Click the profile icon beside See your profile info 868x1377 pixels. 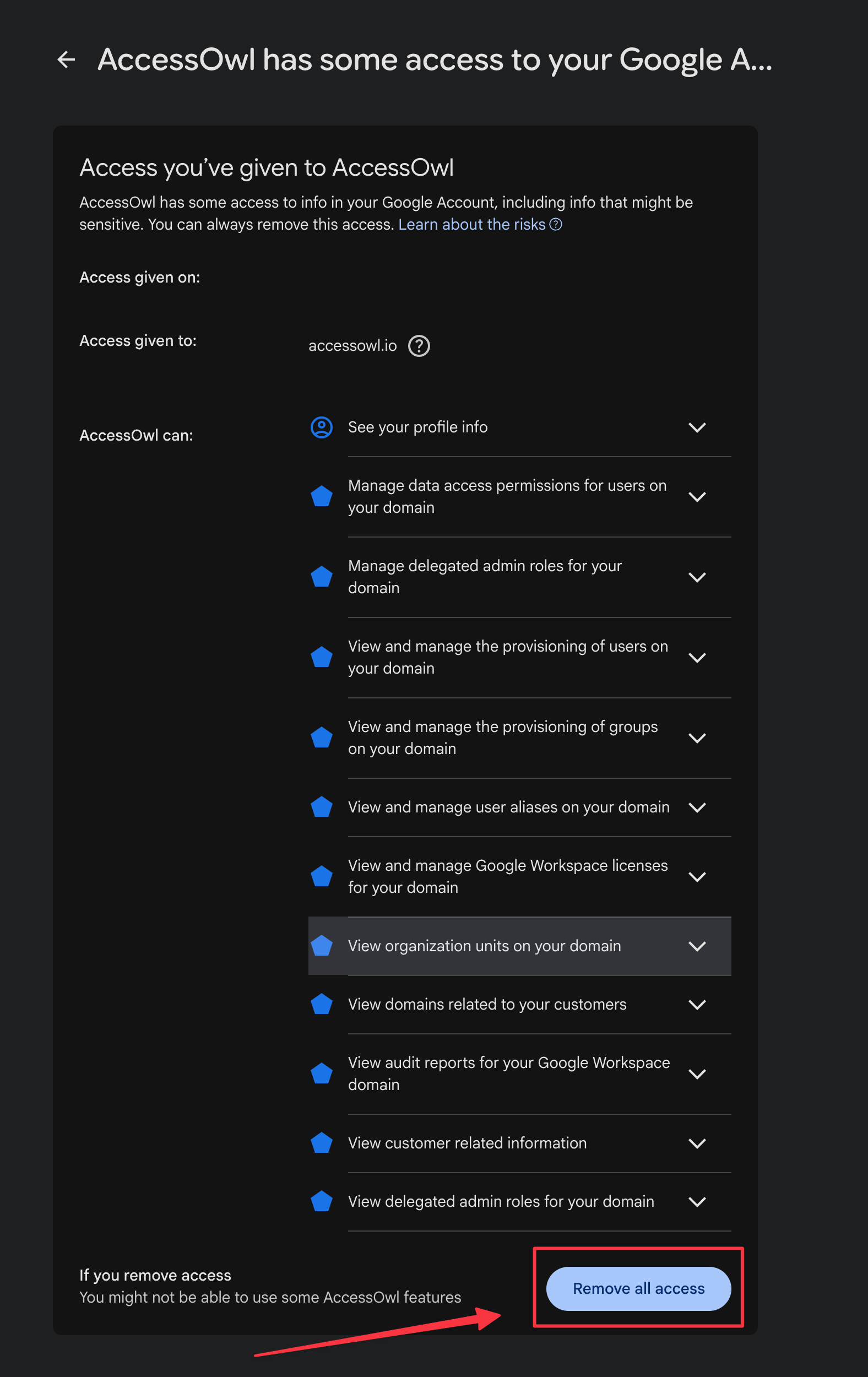click(x=321, y=427)
